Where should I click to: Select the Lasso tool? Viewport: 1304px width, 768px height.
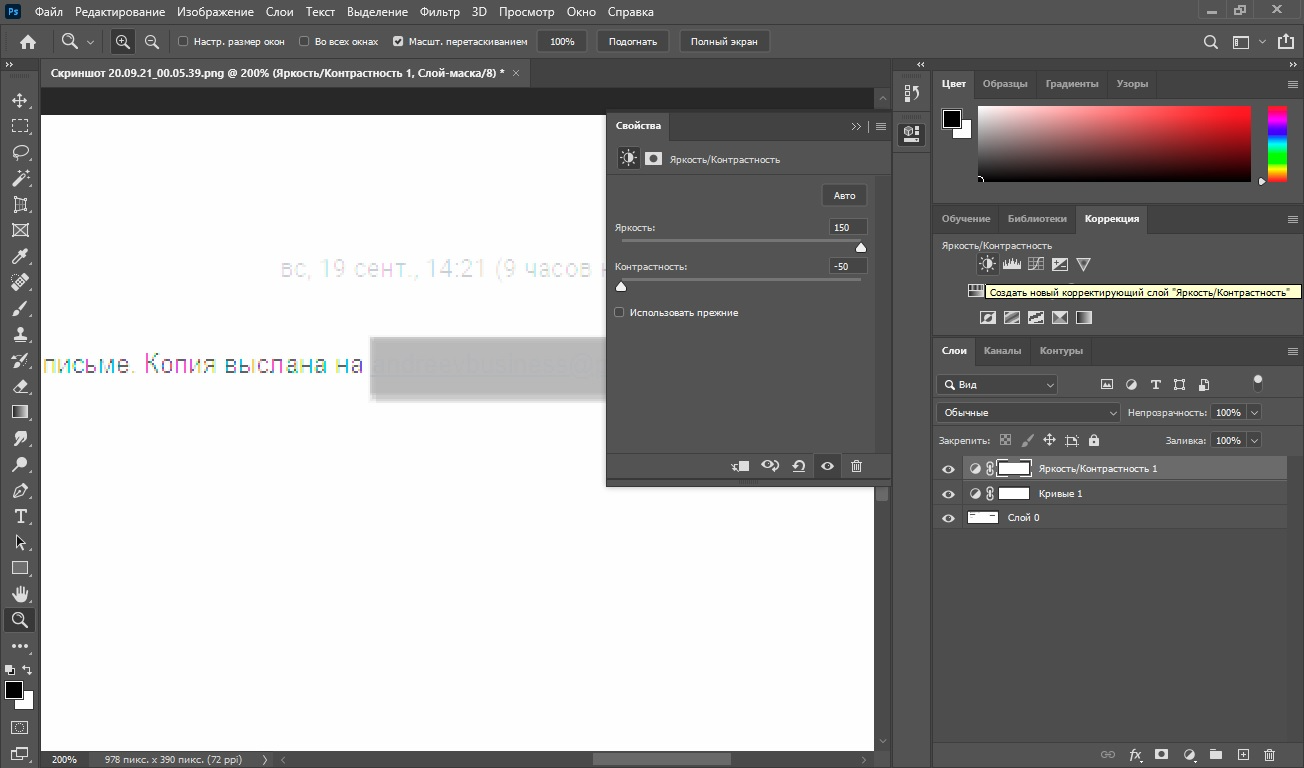(20, 152)
